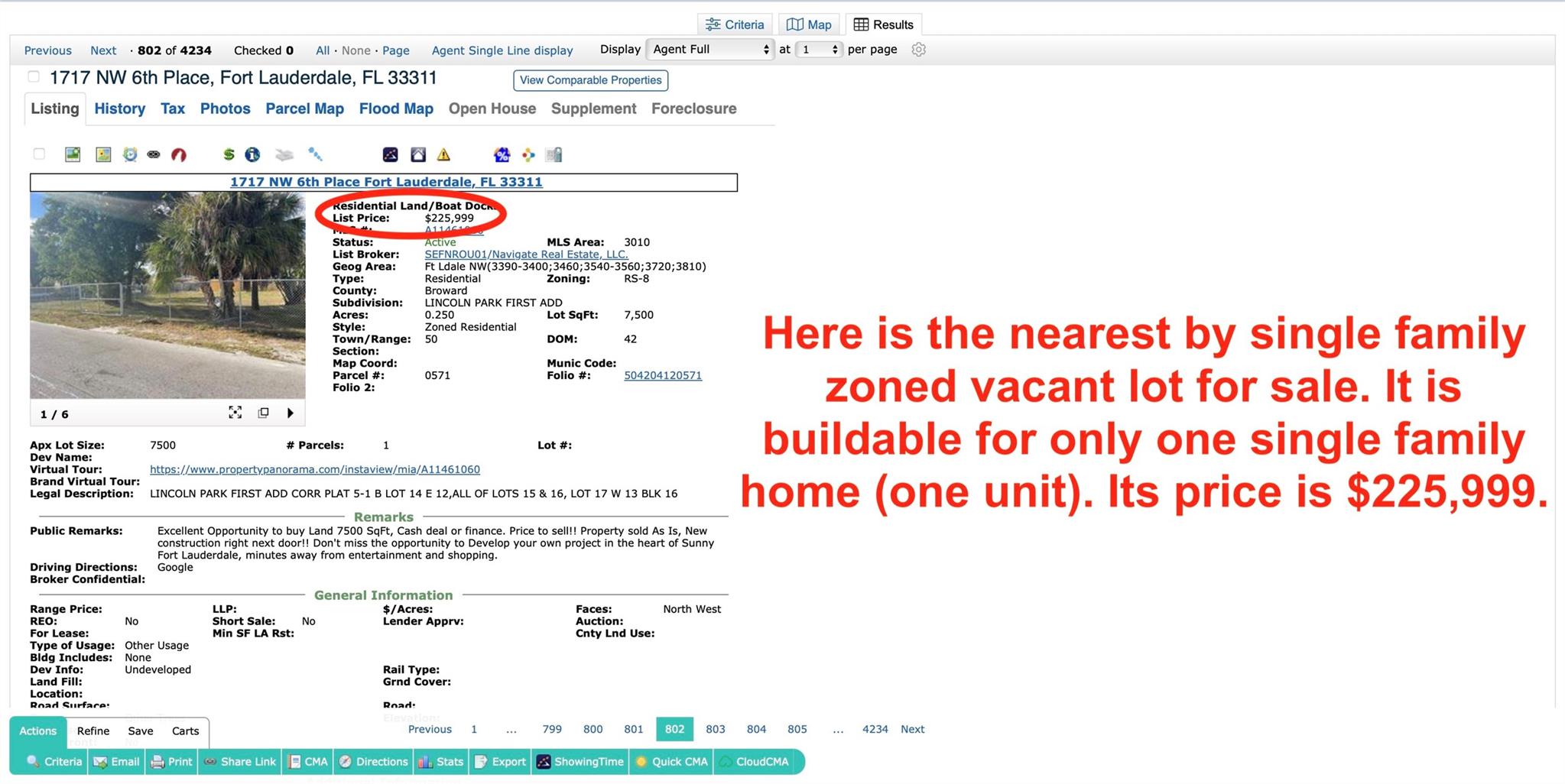Click ShowingTime in the actions bar
This screenshot has width=1565, height=784.
click(x=580, y=761)
